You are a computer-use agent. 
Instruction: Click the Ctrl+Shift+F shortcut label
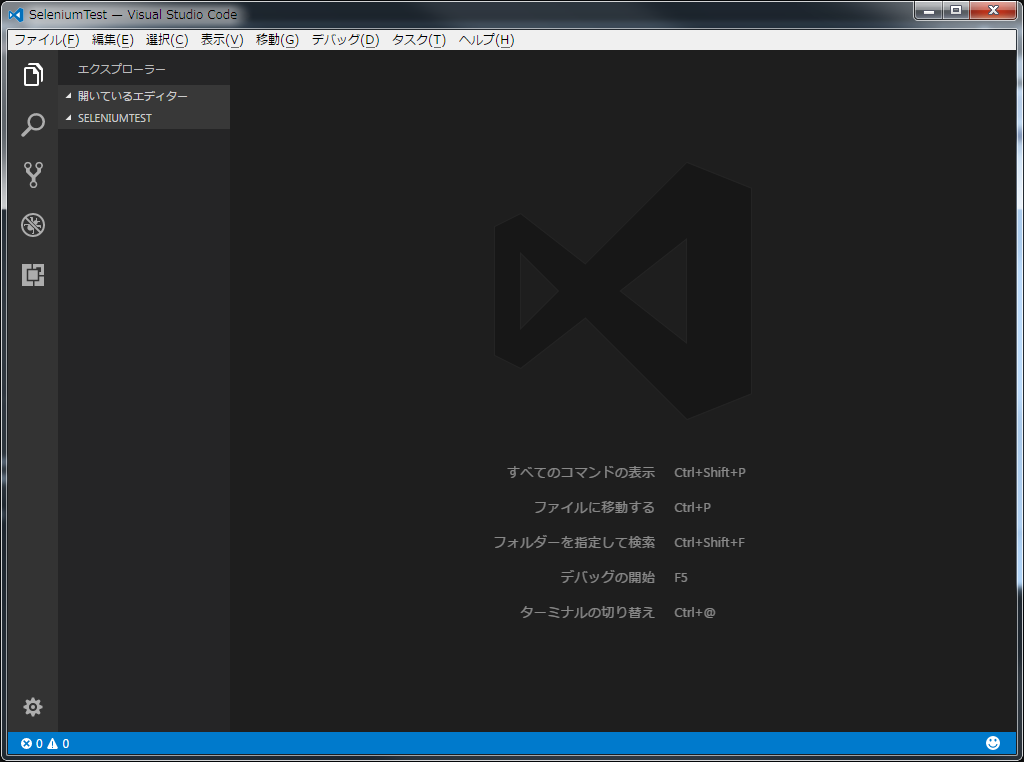(709, 543)
